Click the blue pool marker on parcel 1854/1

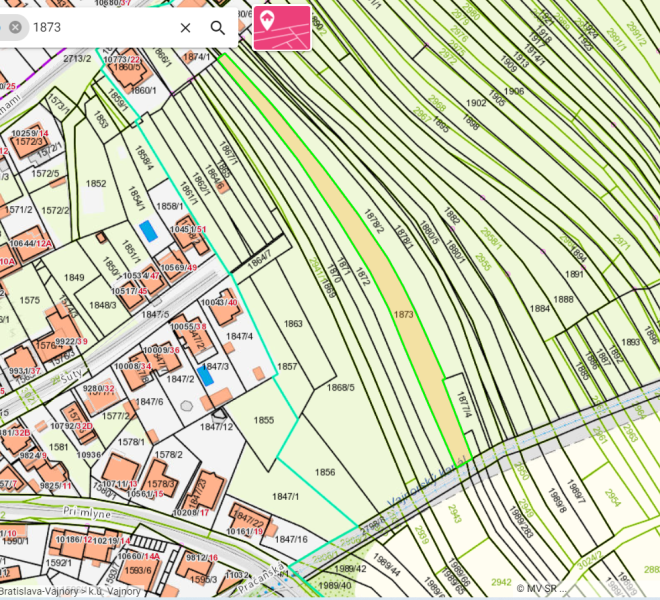point(148,230)
